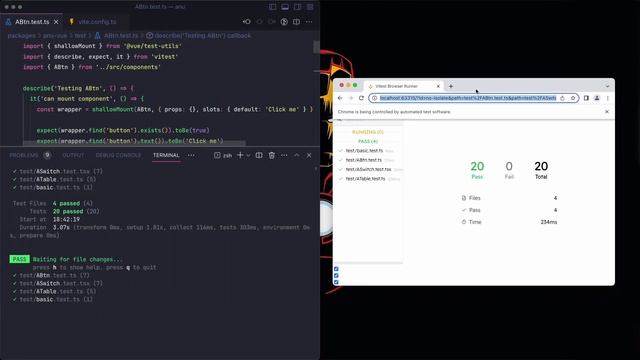This screenshot has width=640, height=360.
Task: Kill terminal with trash icon
Action: [271, 155]
